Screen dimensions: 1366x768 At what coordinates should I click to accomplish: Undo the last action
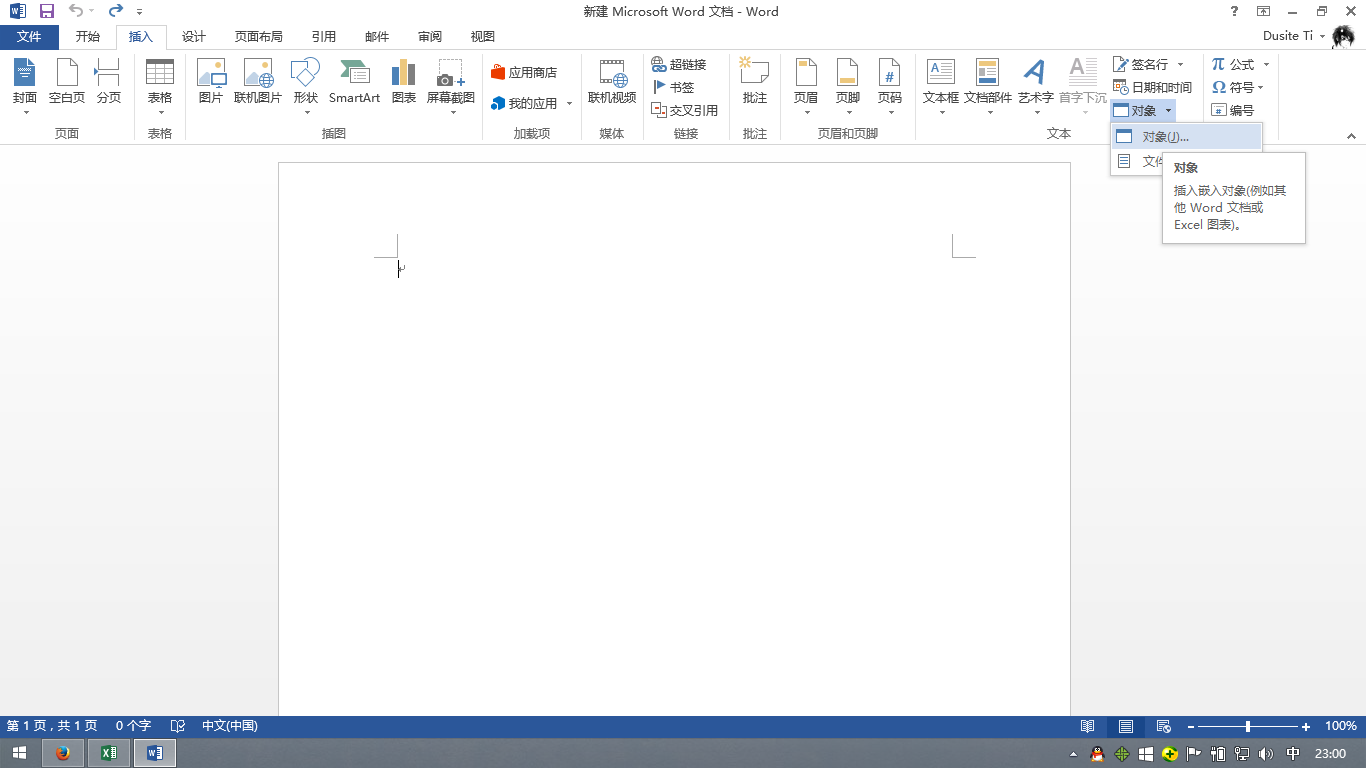point(76,11)
